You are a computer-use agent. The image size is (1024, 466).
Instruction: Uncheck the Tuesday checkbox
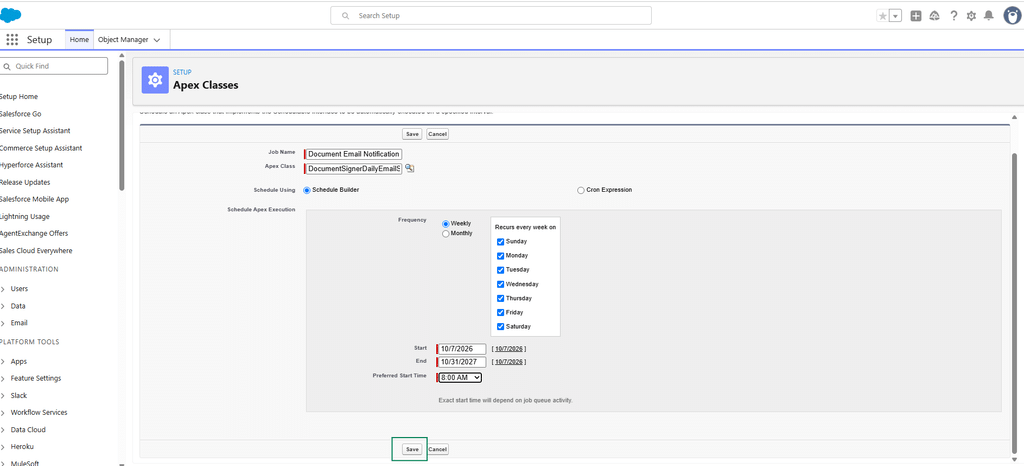point(500,270)
